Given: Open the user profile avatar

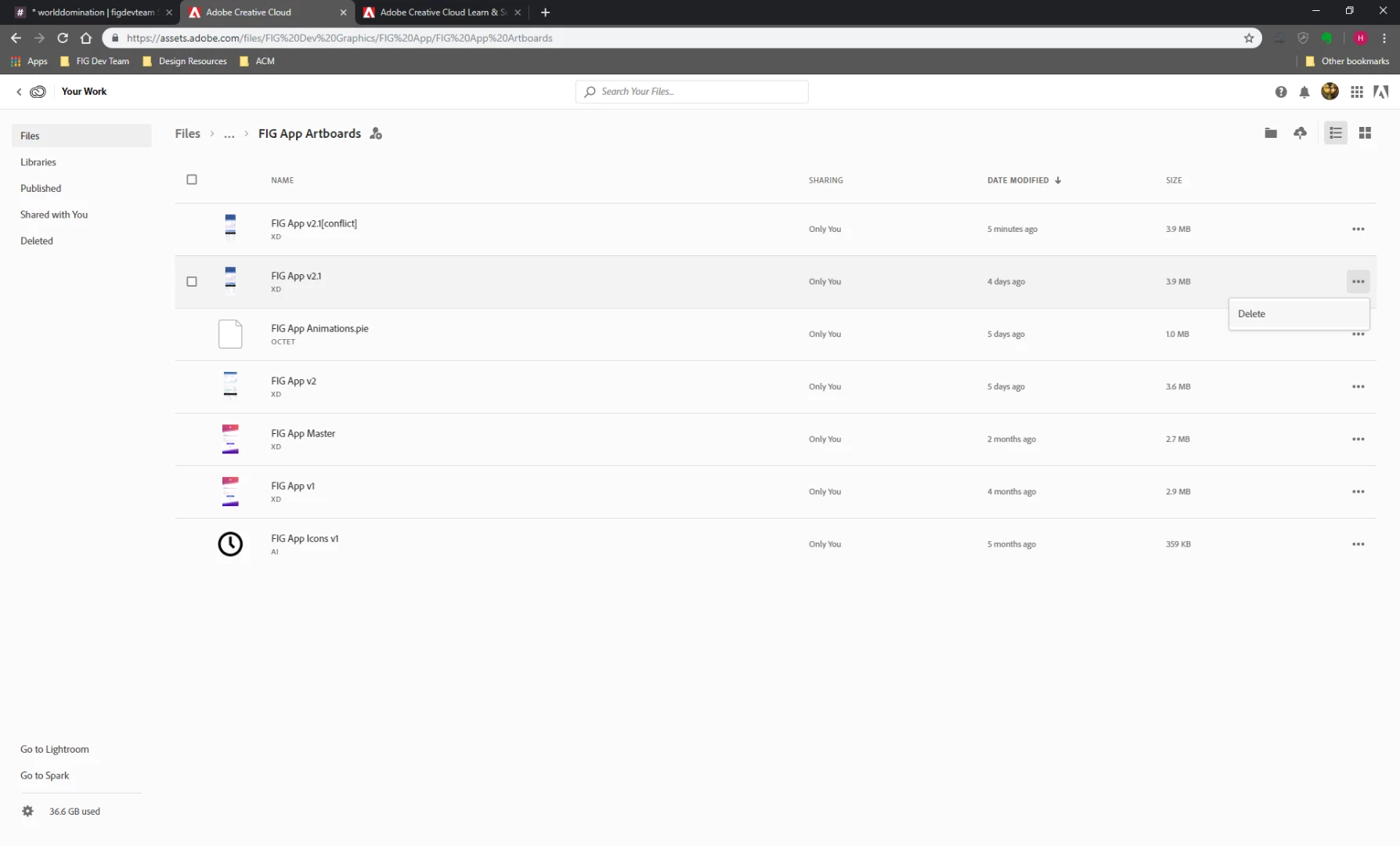Looking at the screenshot, I should [1330, 92].
